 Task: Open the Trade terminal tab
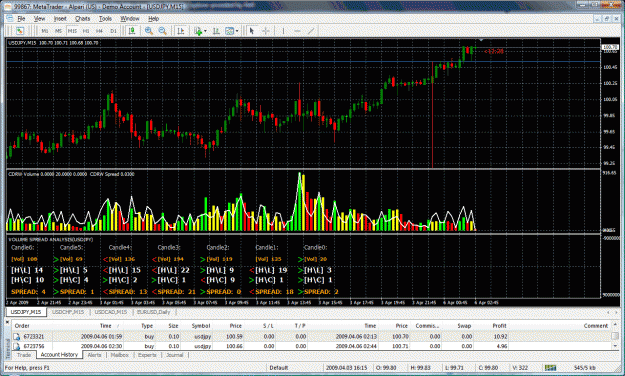tap(24, 355)
